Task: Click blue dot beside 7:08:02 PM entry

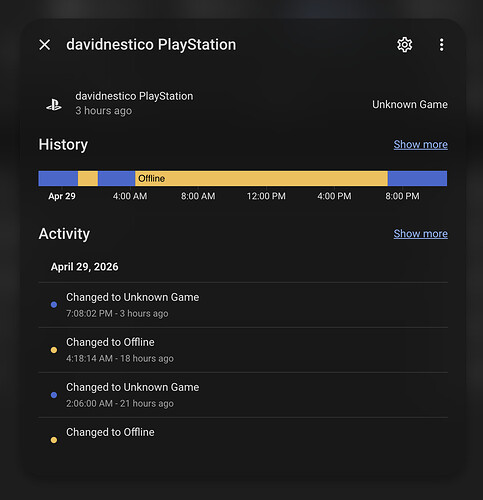Action: pyautogui.click(x=54, y=305)
